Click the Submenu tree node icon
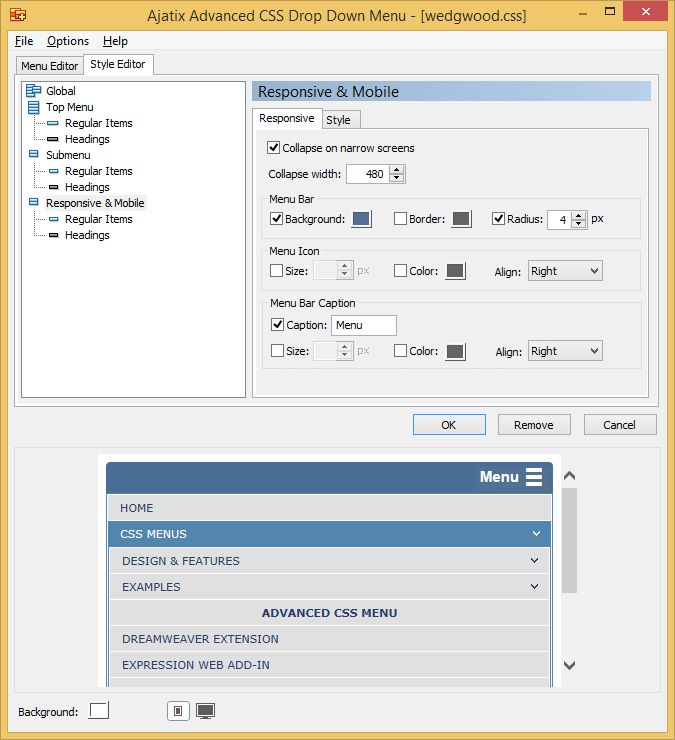The height and width of the screenshot is (740, 675). click(34, 154)
